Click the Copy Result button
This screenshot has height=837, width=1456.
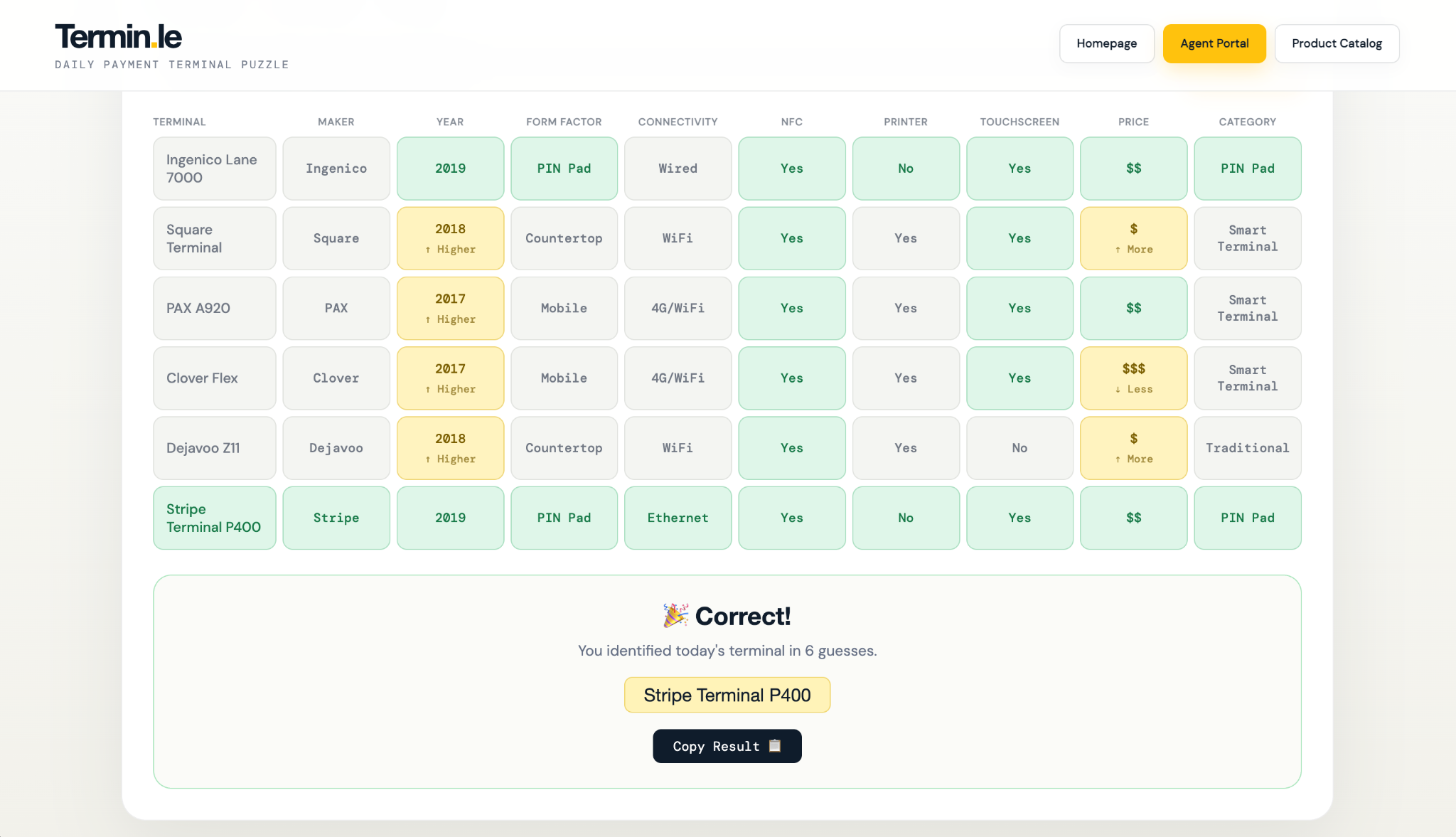tap(727, 746)
